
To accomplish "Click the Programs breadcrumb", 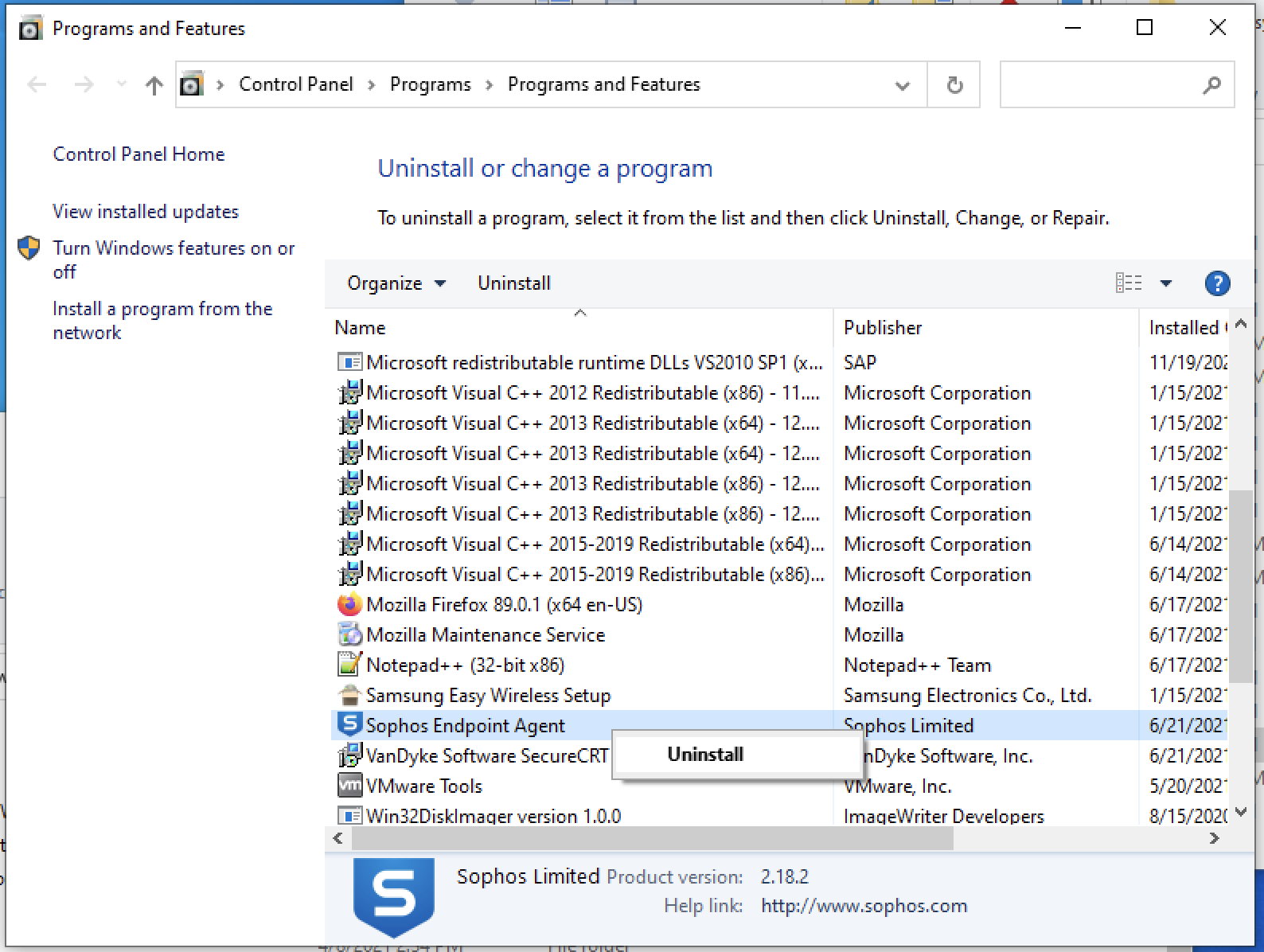I will tap(431, 84).
